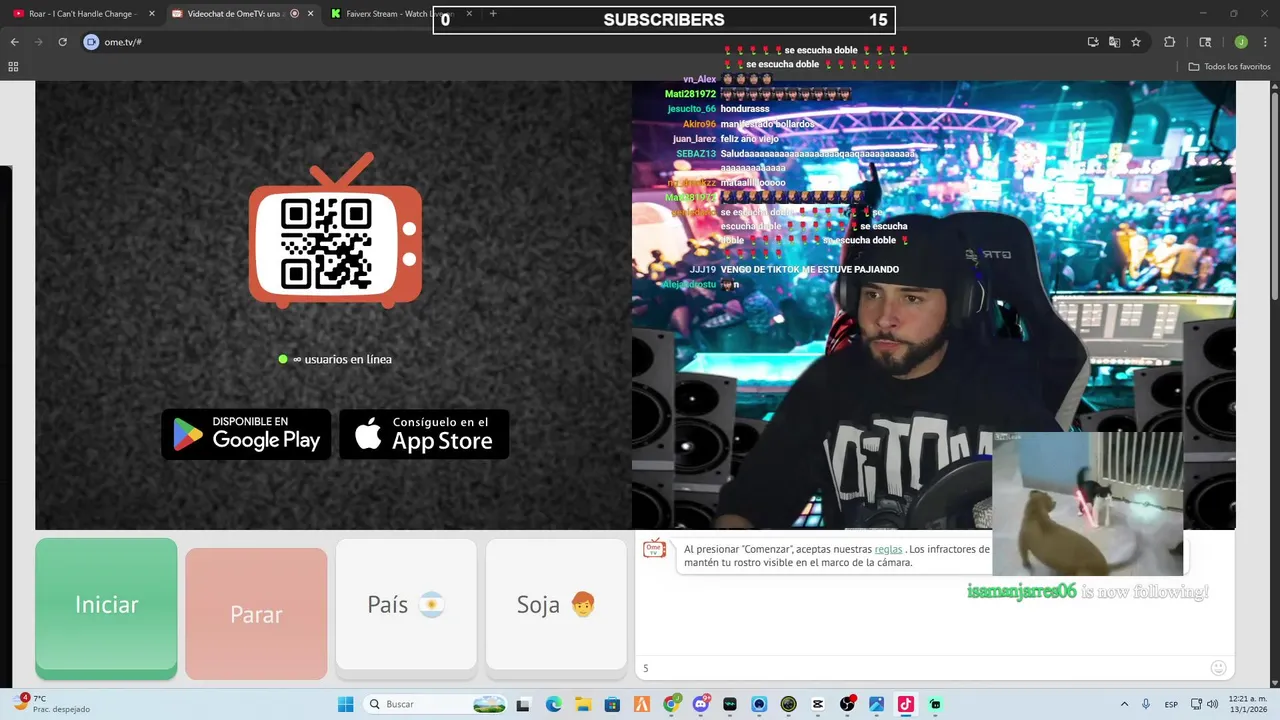The width and height of the screenshot is (1280, 720).
Task: Switch to Roar YouTube tab
Action: 83,14
